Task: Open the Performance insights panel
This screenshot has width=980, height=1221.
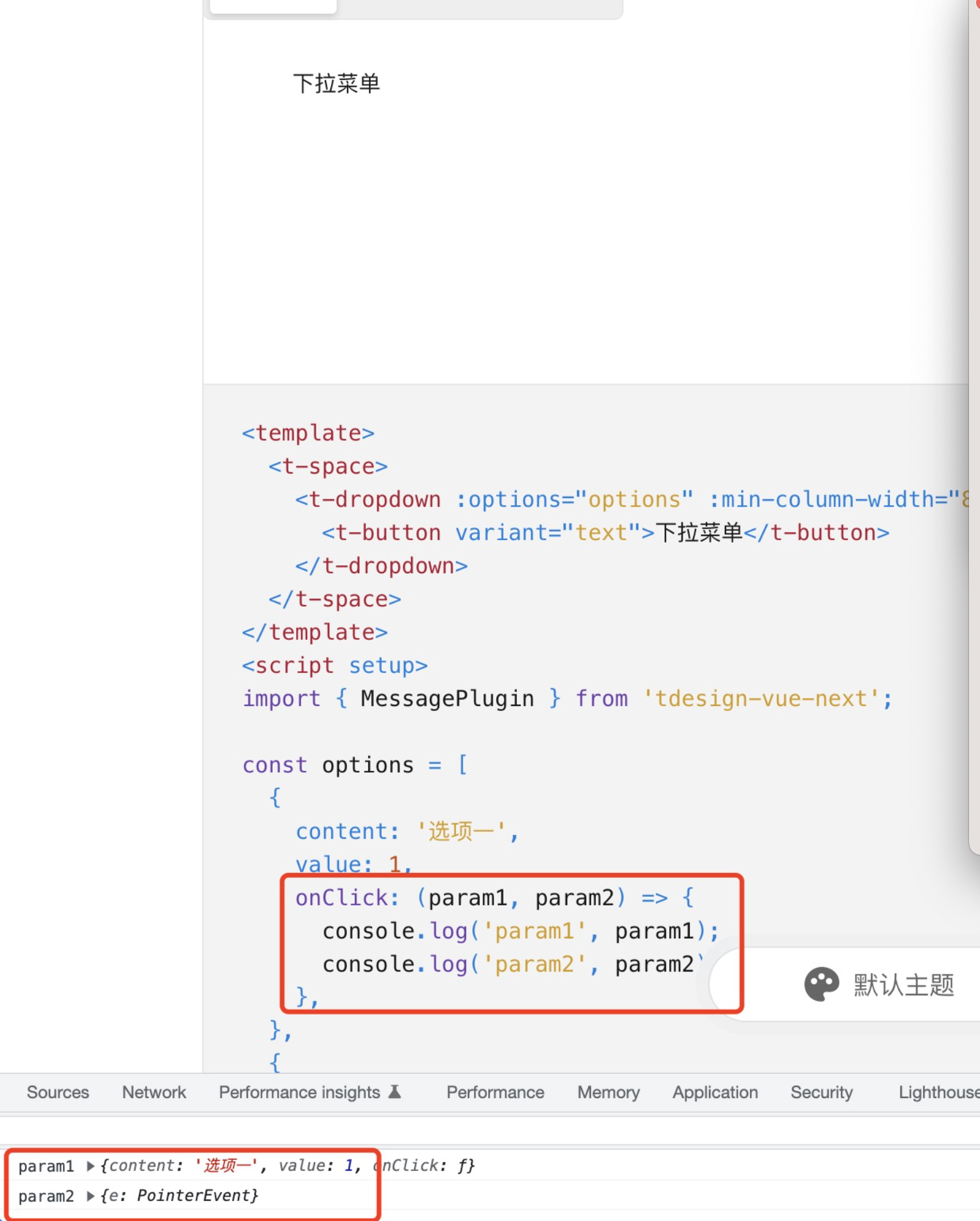Action: (299, 1091)
